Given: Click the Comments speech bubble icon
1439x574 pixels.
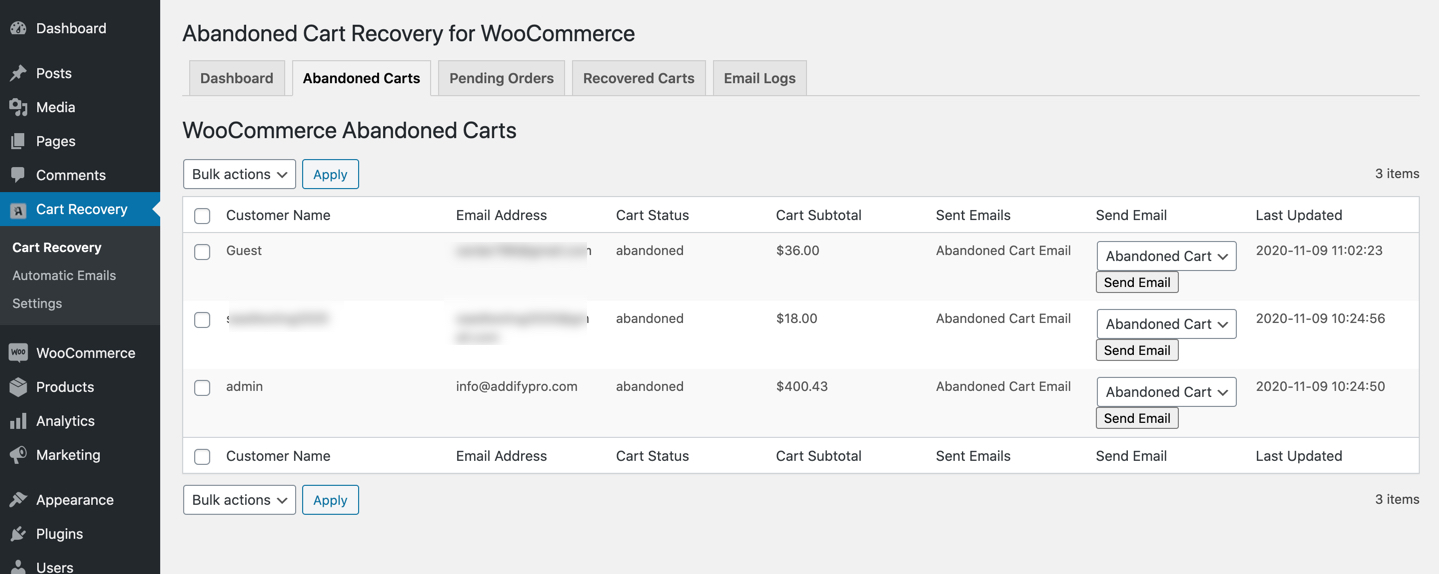Looking at the screenshot, I should pyautogui.click(x=18, y=175).
